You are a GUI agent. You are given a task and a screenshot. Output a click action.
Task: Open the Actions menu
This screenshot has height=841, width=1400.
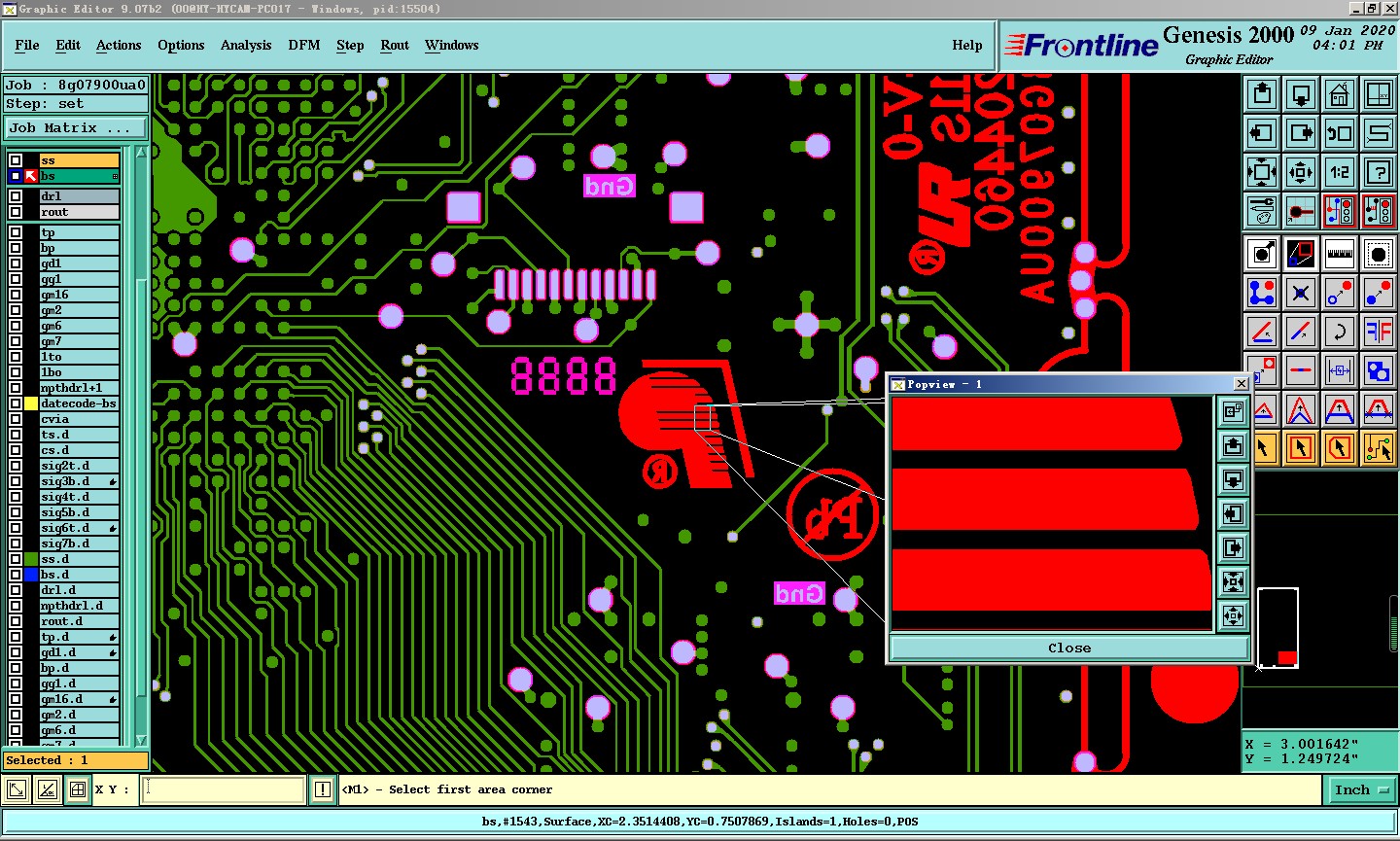119,46
